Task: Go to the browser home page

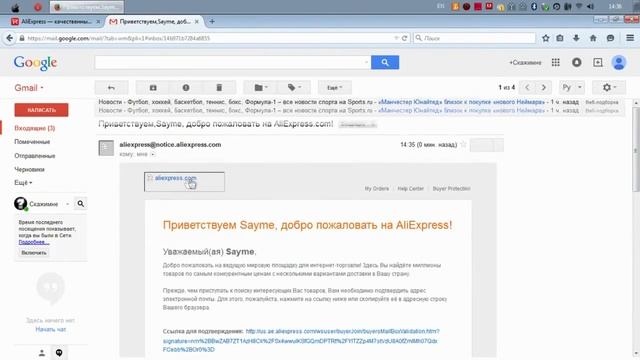Action: tap(593, 38)
